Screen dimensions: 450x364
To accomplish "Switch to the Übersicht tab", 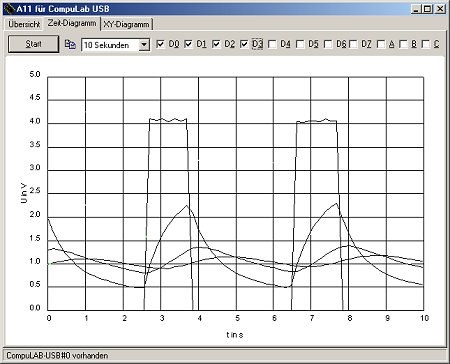I will tap(24, 24).
